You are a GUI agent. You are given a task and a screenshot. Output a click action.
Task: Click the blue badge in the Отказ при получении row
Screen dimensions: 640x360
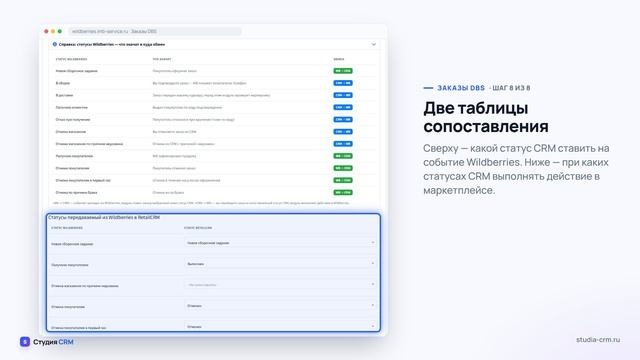[343, 120]
